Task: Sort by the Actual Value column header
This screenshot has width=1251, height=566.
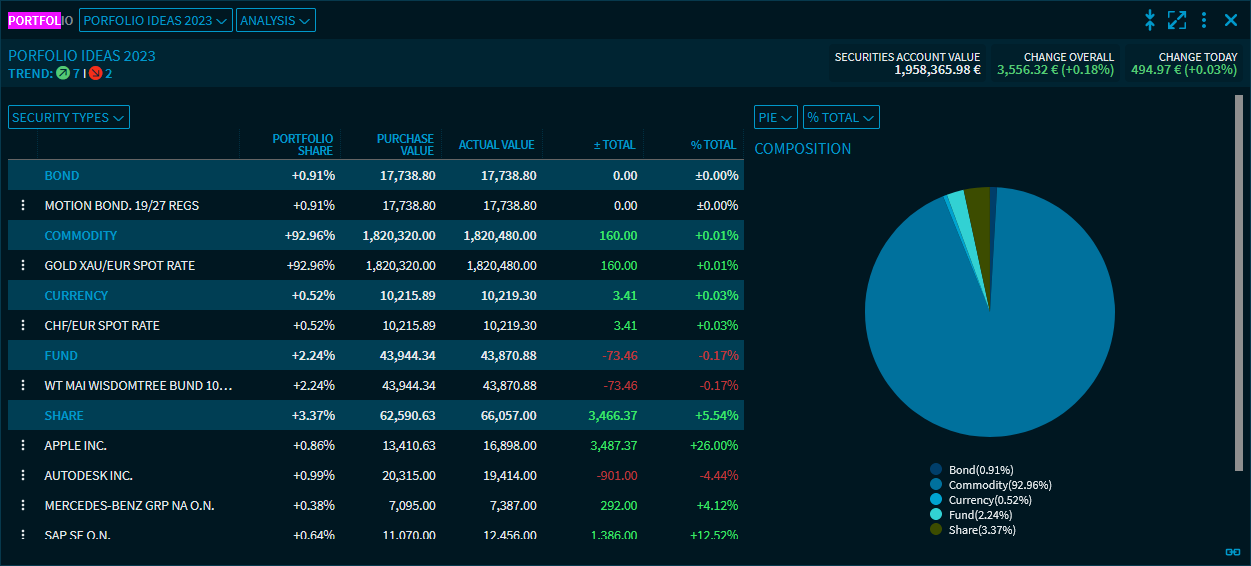Action: pyautogui.click(x=496, y=145)
